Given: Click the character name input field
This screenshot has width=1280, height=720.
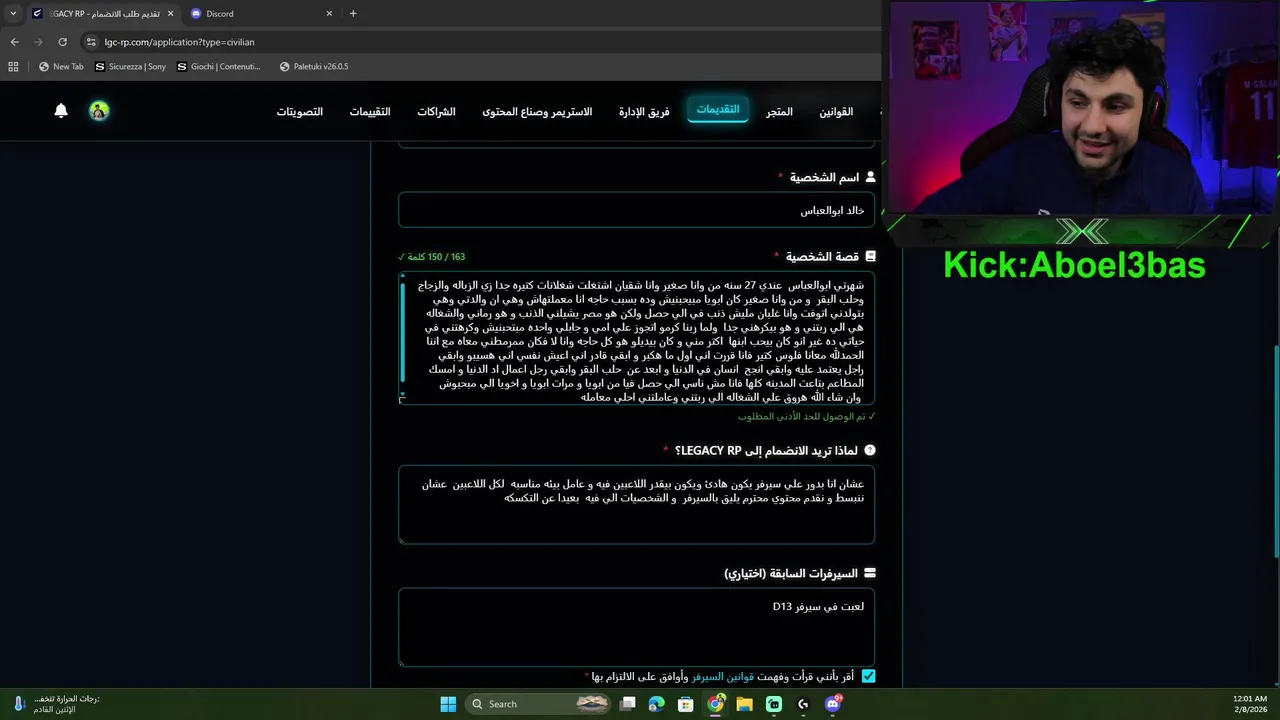Looking at the screenshot, I should [x=636, y=211].
